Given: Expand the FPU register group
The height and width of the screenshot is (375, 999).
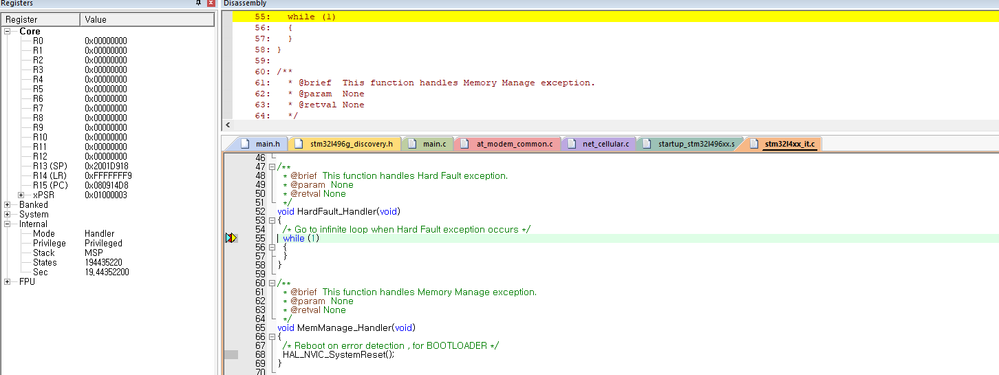Looking at the screenshot, I should tap(7, 281).
